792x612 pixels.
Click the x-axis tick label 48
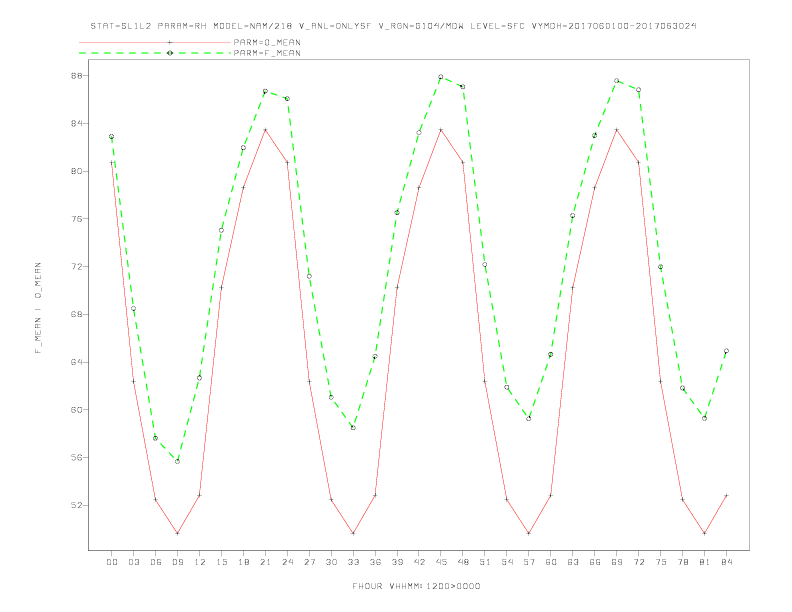[463, 562]
